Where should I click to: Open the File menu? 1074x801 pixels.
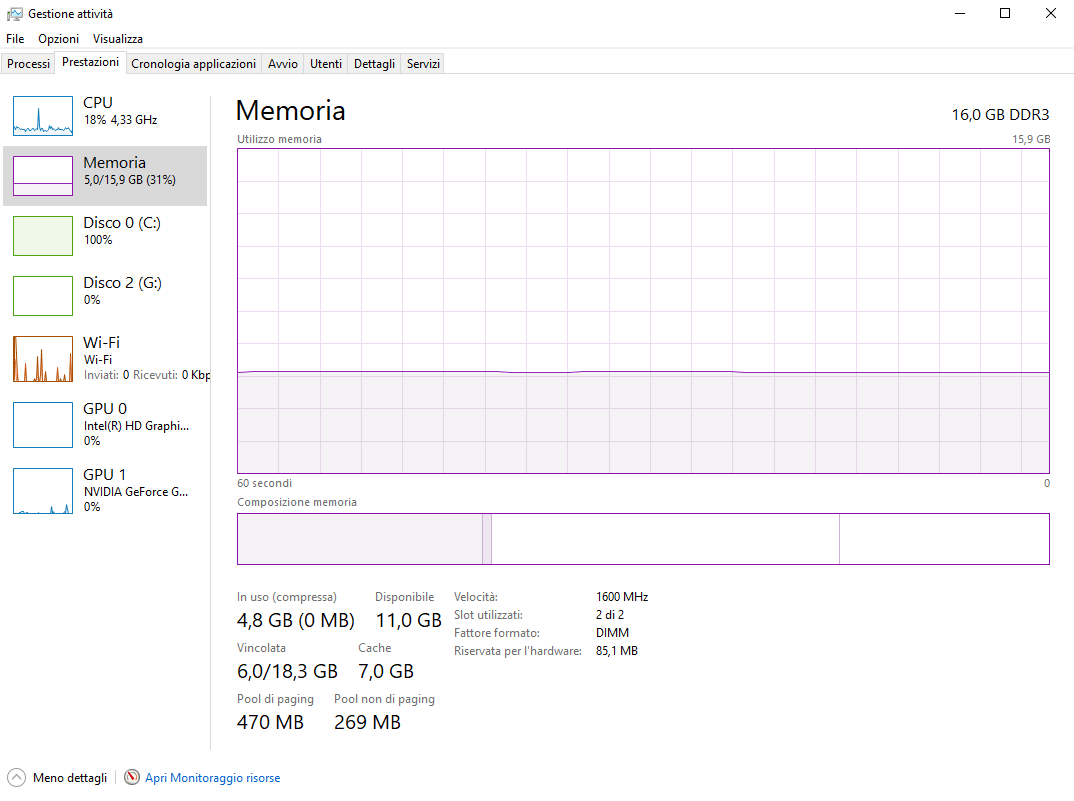[15, 39]
